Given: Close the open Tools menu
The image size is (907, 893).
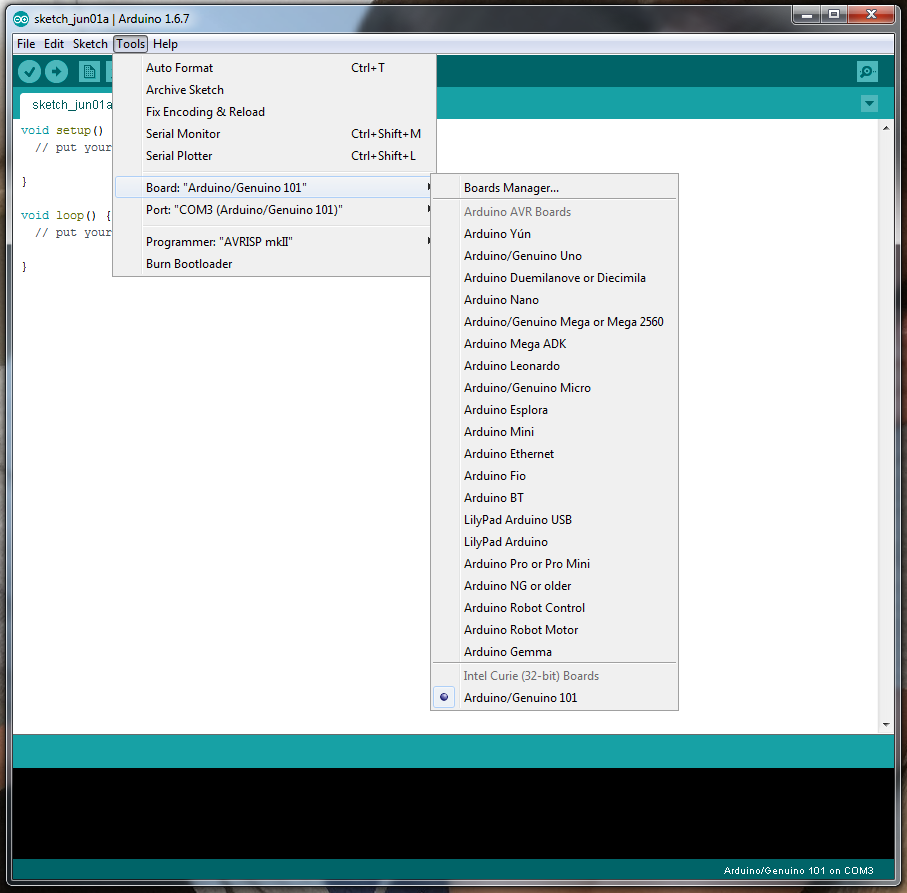Looking at the screenshot, I should tap(130, 44).
